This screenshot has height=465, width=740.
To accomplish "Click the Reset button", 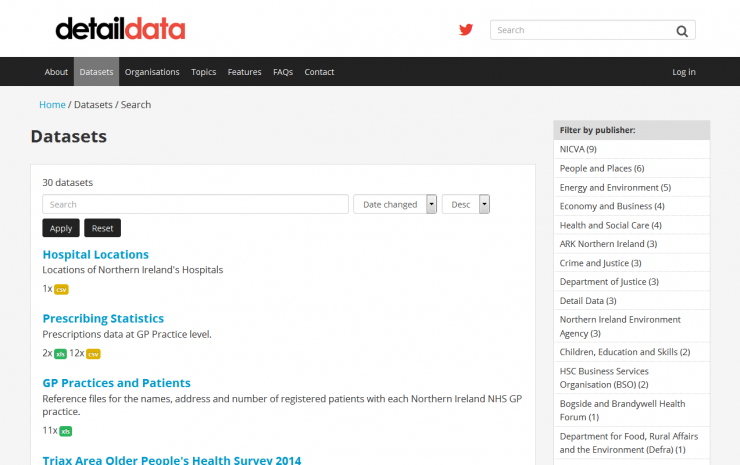I will click(102, 228).
